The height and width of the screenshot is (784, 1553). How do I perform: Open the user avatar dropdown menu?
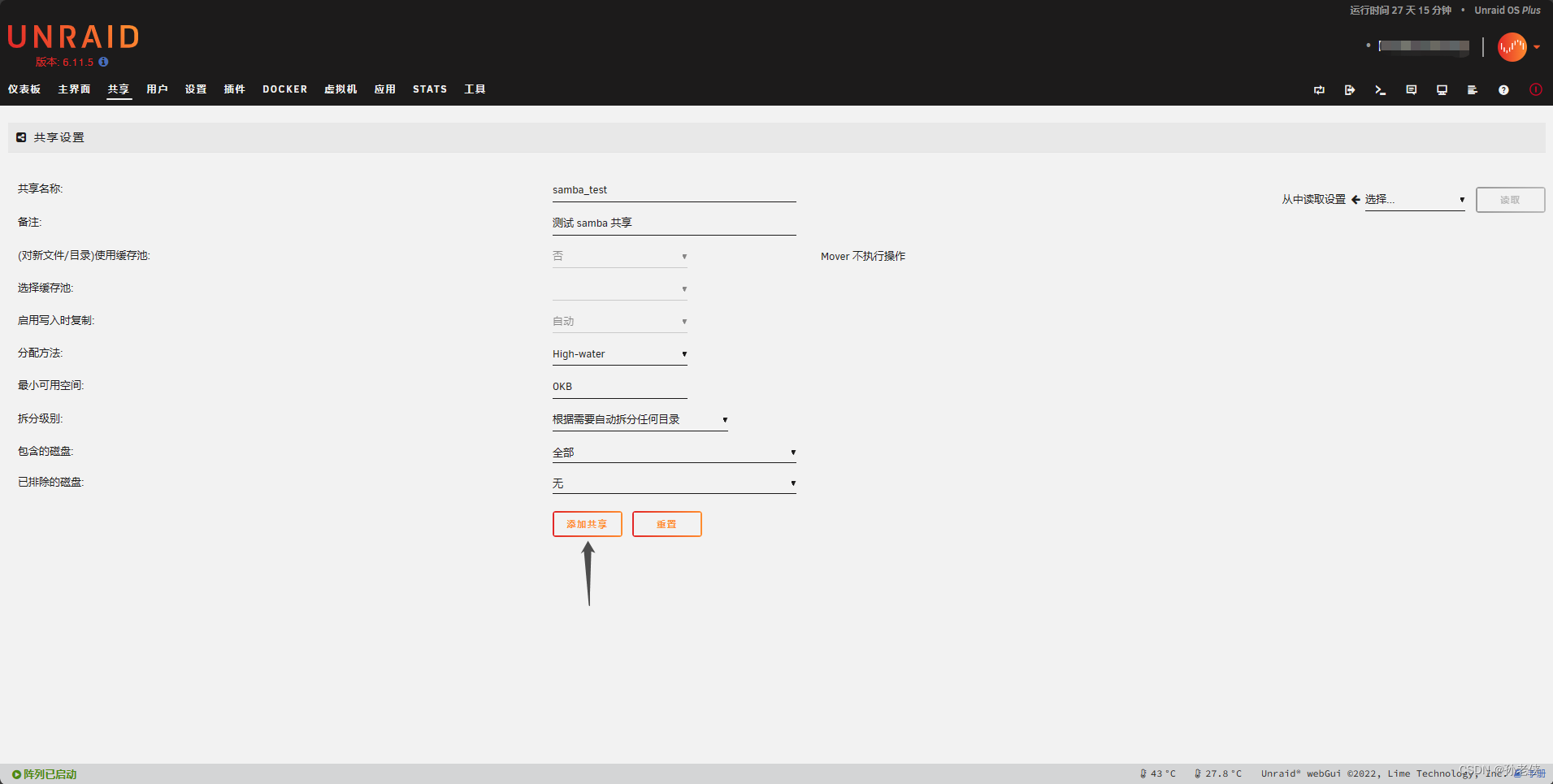pos(1516,47)
